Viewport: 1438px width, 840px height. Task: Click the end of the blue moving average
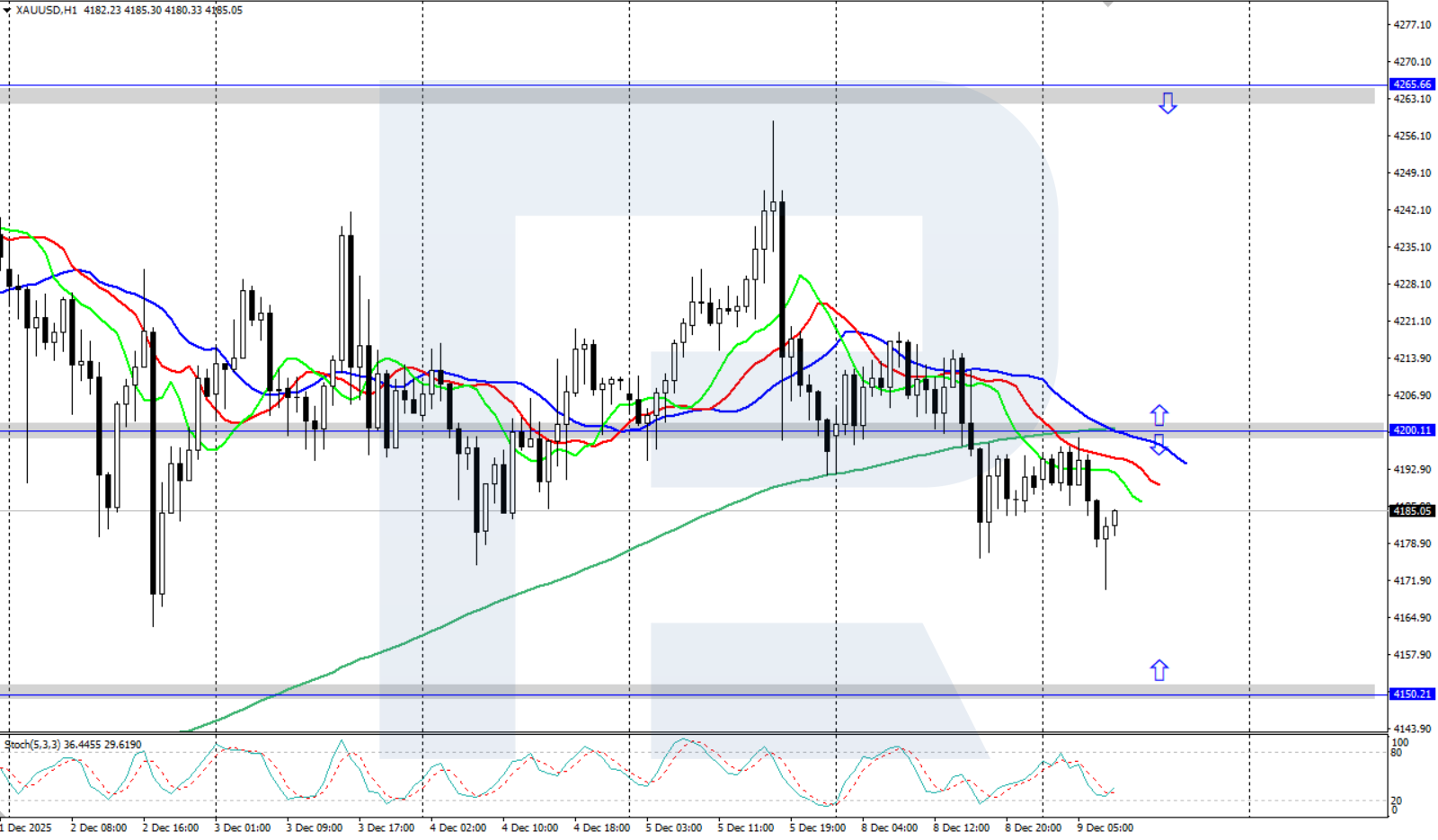1185,463
